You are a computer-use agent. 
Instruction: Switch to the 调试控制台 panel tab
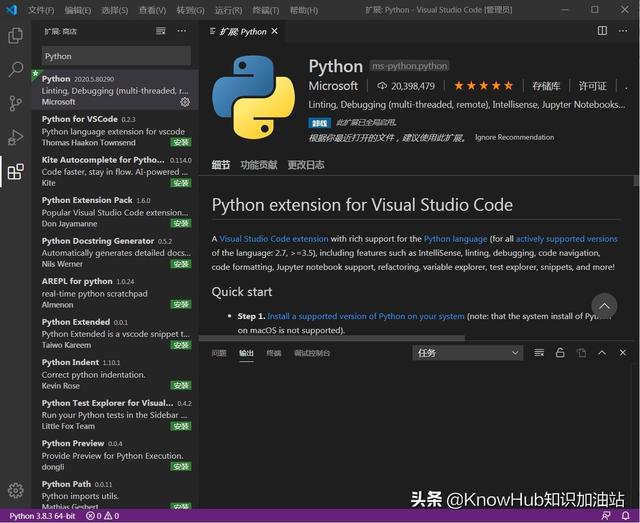click(312, 353)
